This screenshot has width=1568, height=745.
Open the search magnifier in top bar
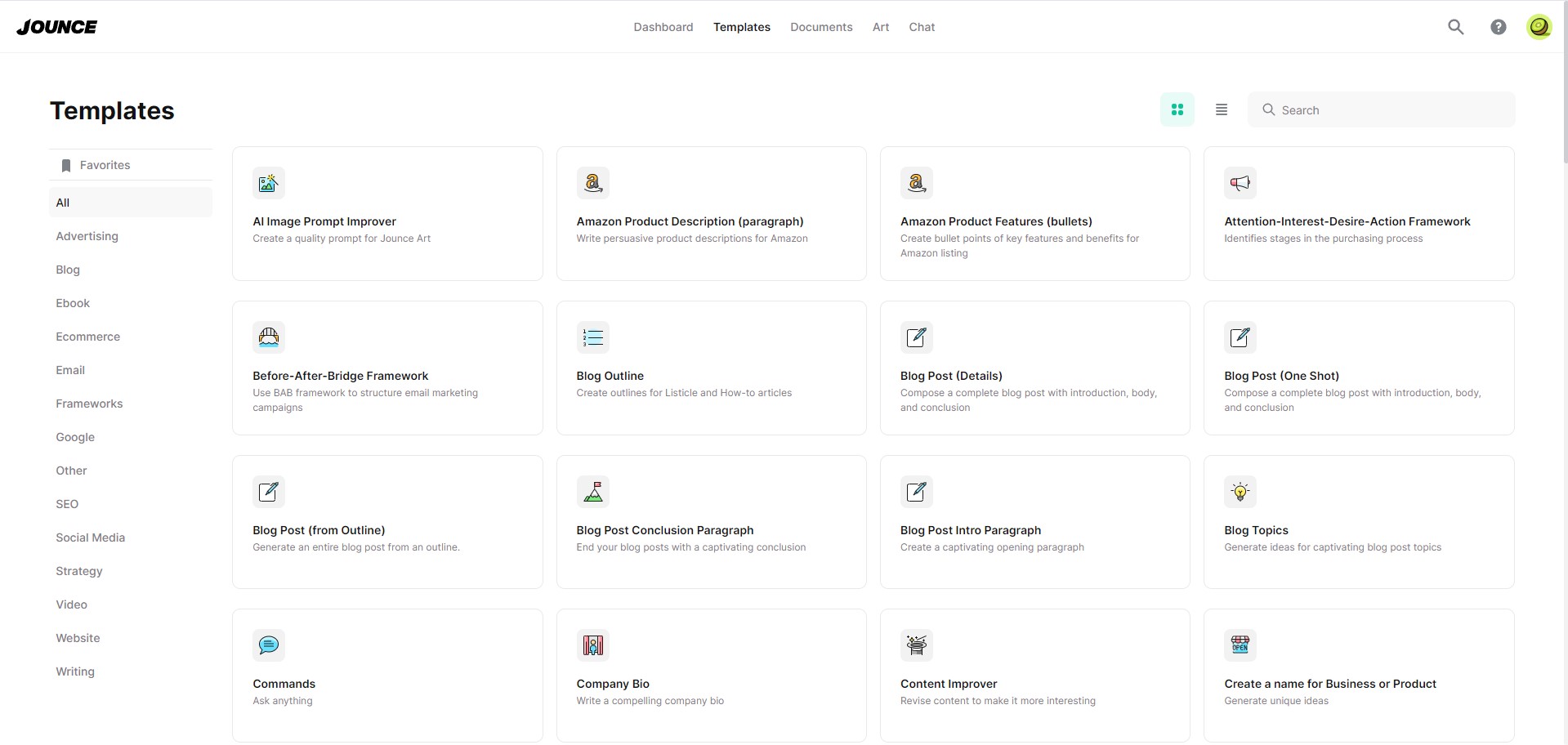(1455, 27)
